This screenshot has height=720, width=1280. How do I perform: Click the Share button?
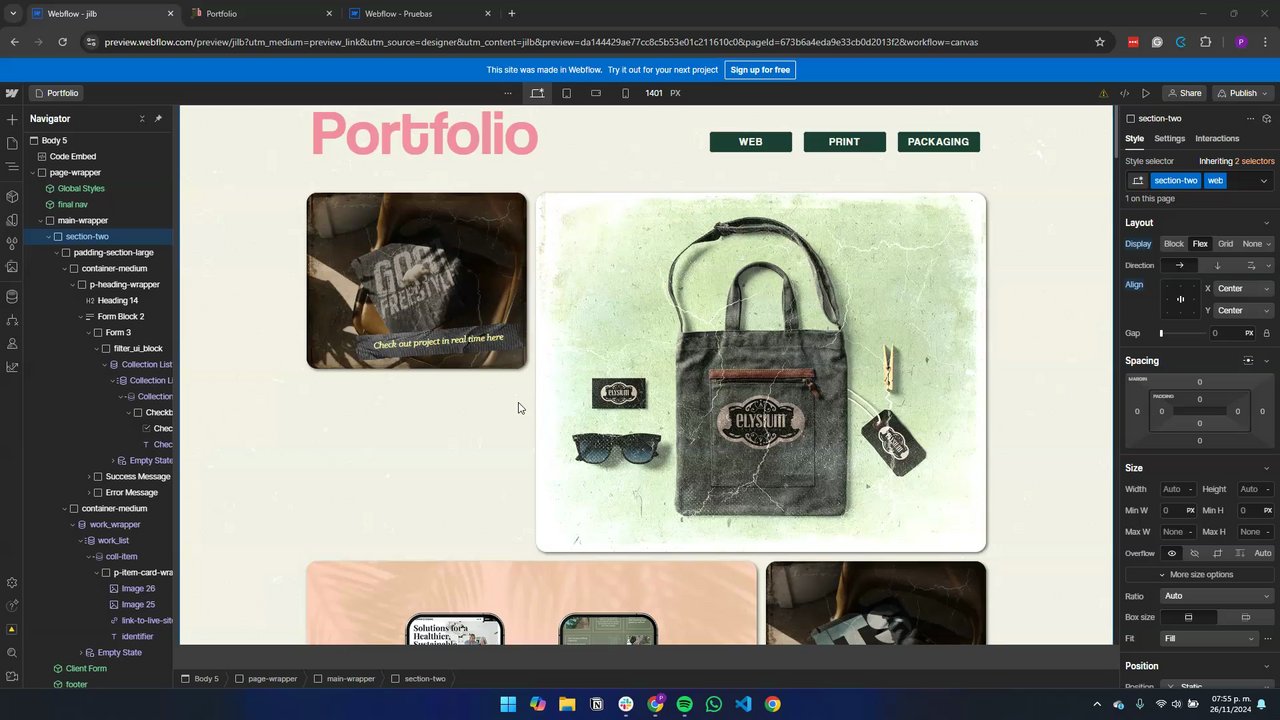[1184, 93]
